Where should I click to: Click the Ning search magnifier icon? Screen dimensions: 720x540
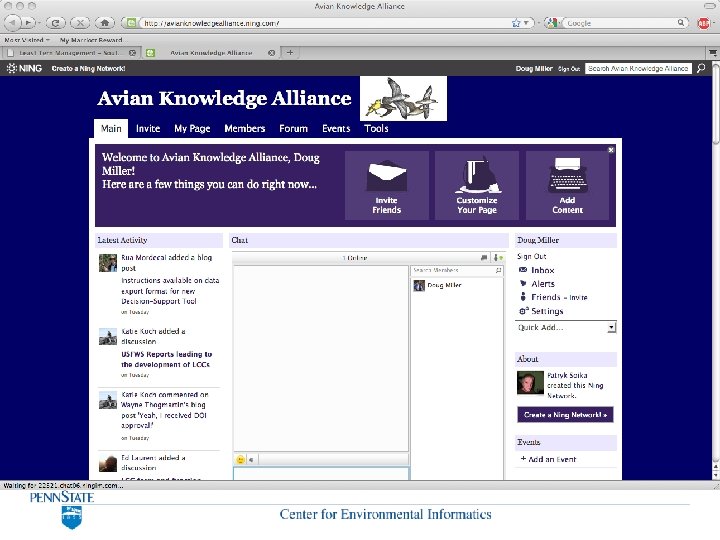(701, 68)
